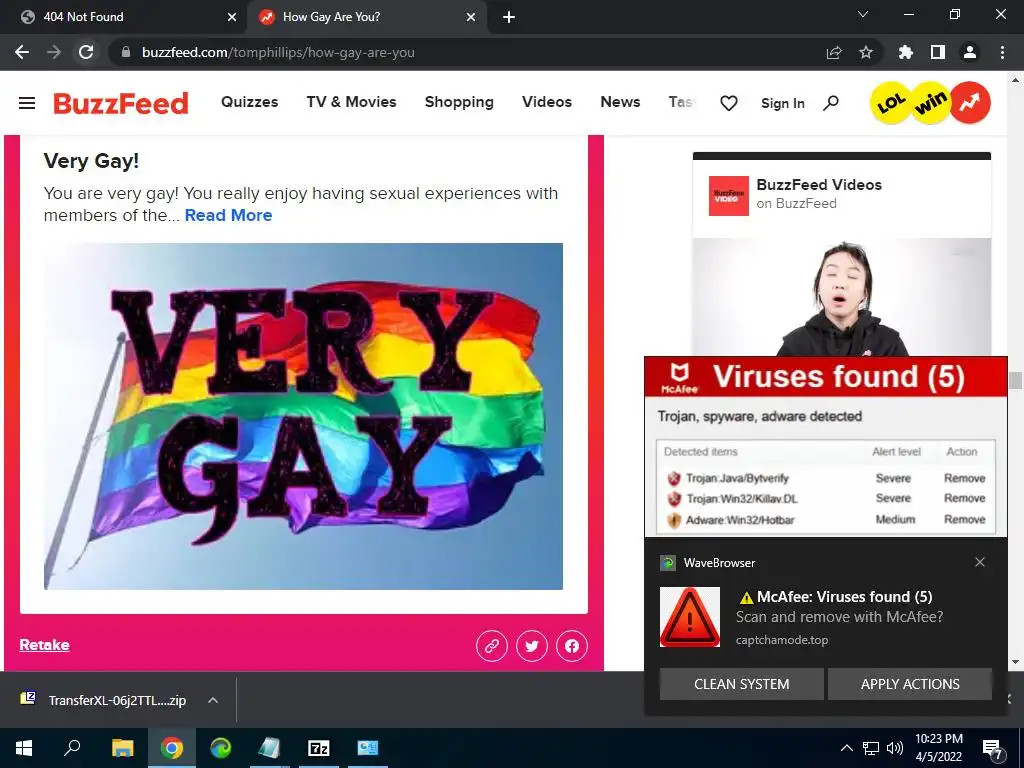1024x768 pixels.
Task: Open the volume control
Action: [x=895, y=748]
